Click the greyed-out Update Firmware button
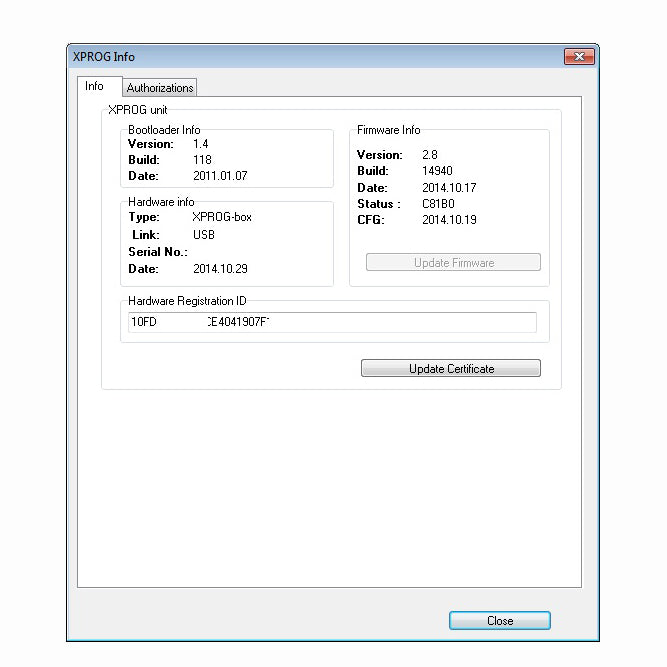This screenshot has width=667, height=667. (x=453, y=263)
